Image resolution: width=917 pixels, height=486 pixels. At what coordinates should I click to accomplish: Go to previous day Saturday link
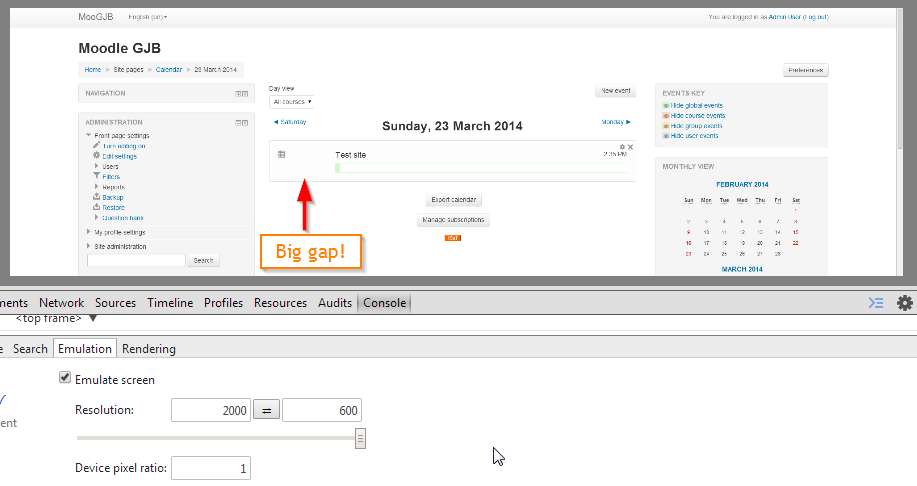coord(290,122)
